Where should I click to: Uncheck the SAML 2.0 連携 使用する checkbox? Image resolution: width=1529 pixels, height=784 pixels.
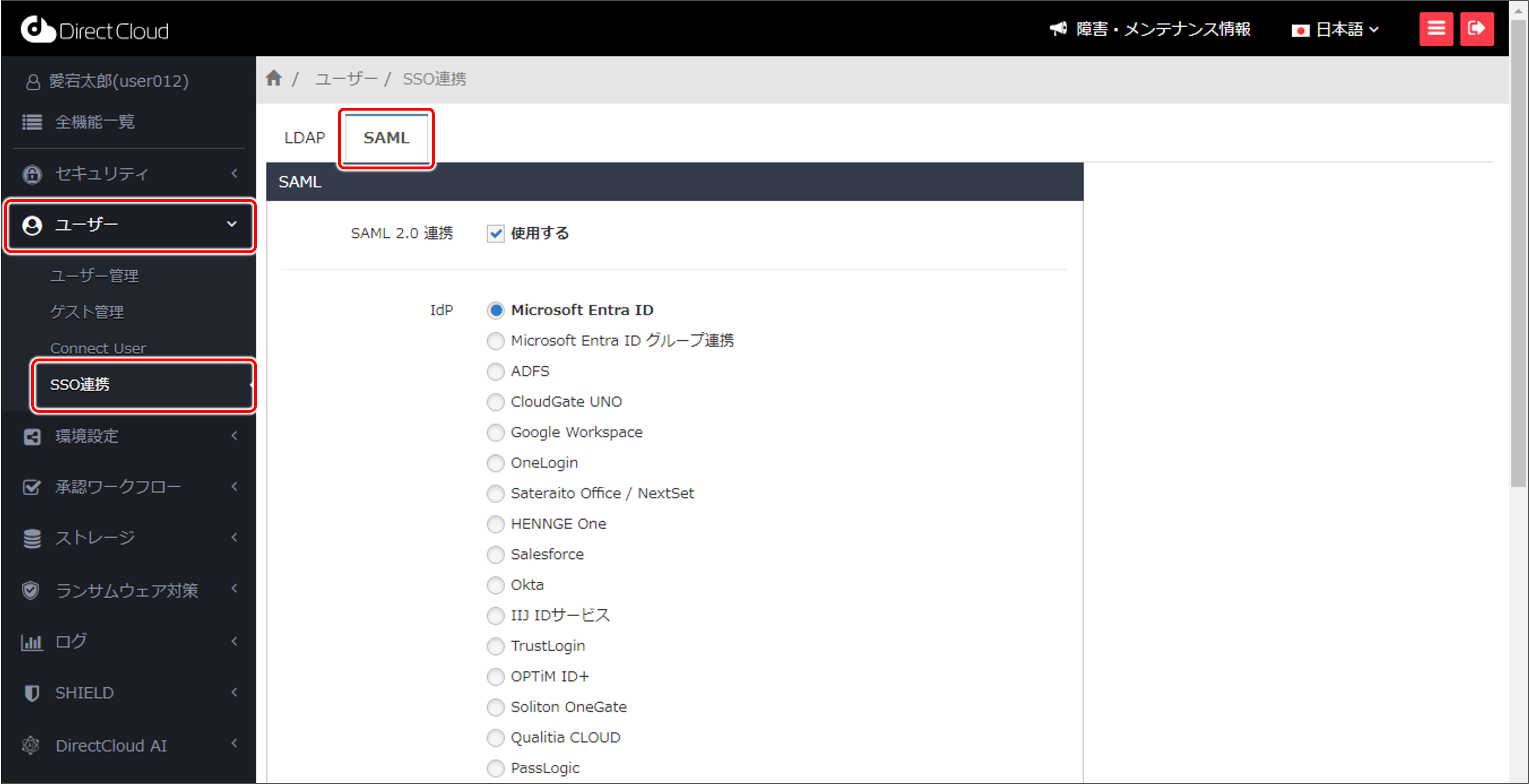(496, 233)
